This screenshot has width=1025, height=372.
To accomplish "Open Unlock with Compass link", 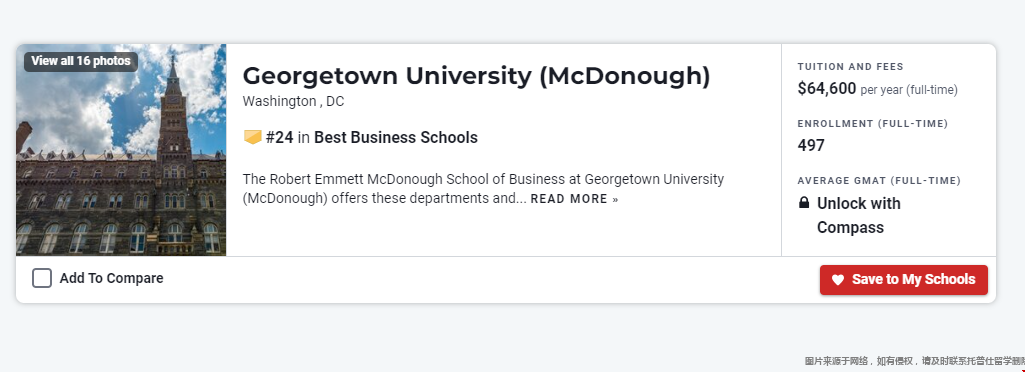I will click(x=859, y=215).
